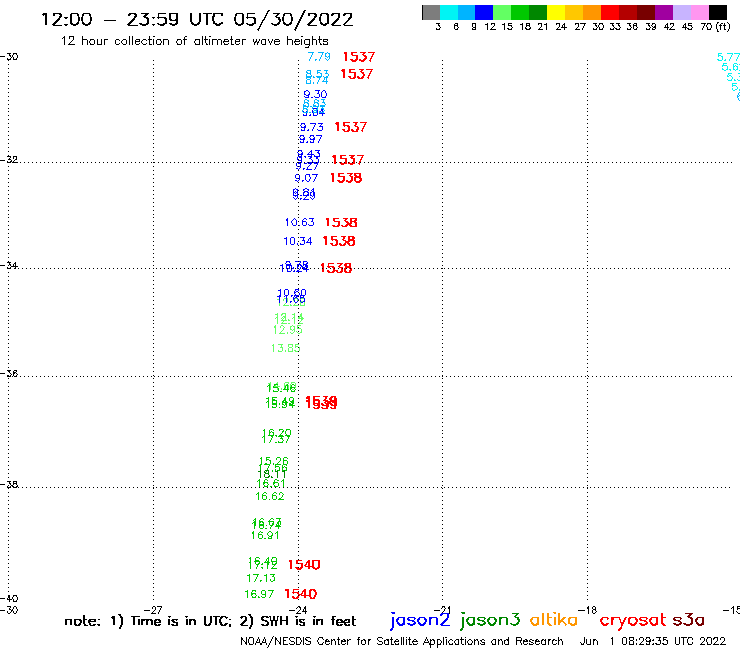Click the orange 'altika' satellite legend name

[x=554, y=619]
